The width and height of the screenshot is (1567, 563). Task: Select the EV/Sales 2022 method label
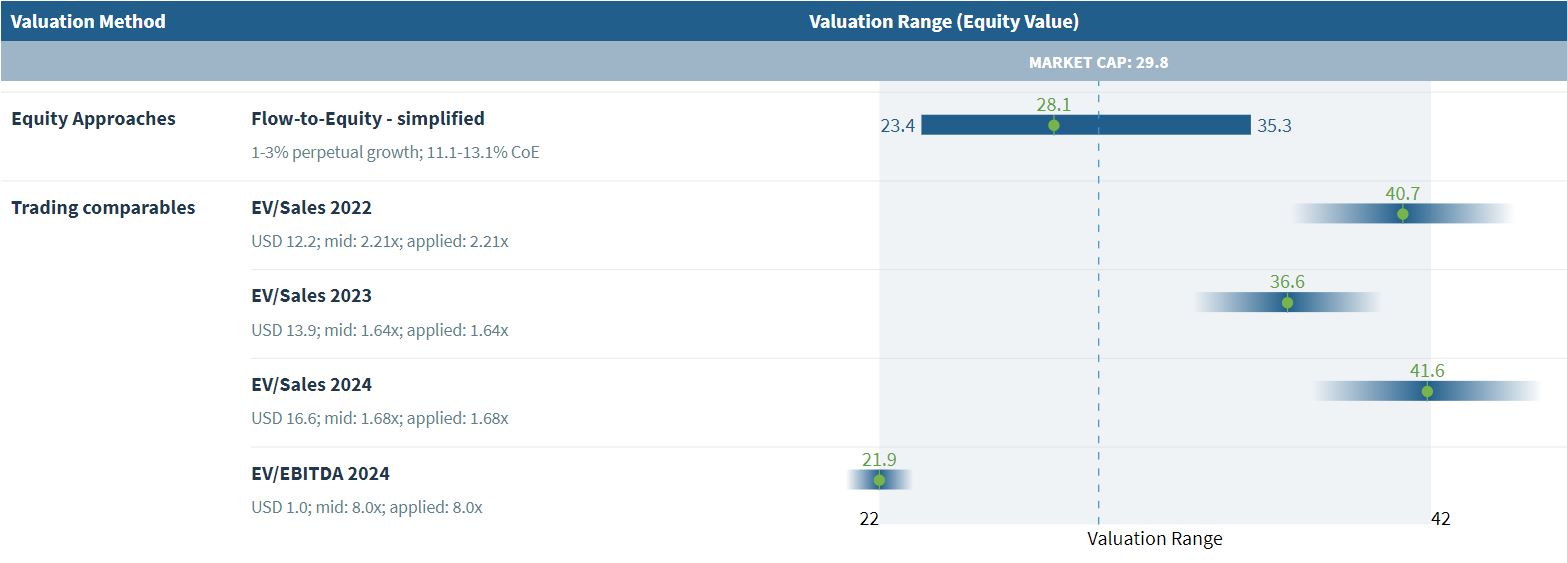click(311, 208)
